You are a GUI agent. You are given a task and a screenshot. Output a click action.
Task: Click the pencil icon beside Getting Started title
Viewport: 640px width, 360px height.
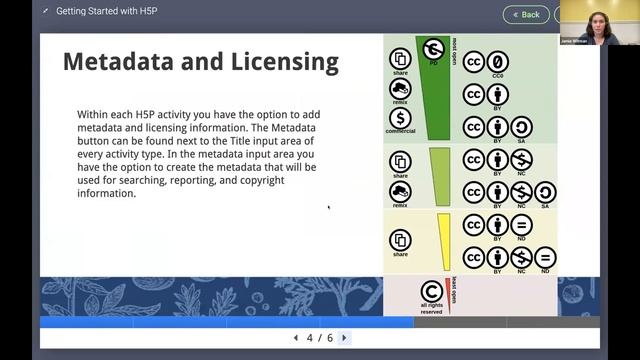[45, 11]
